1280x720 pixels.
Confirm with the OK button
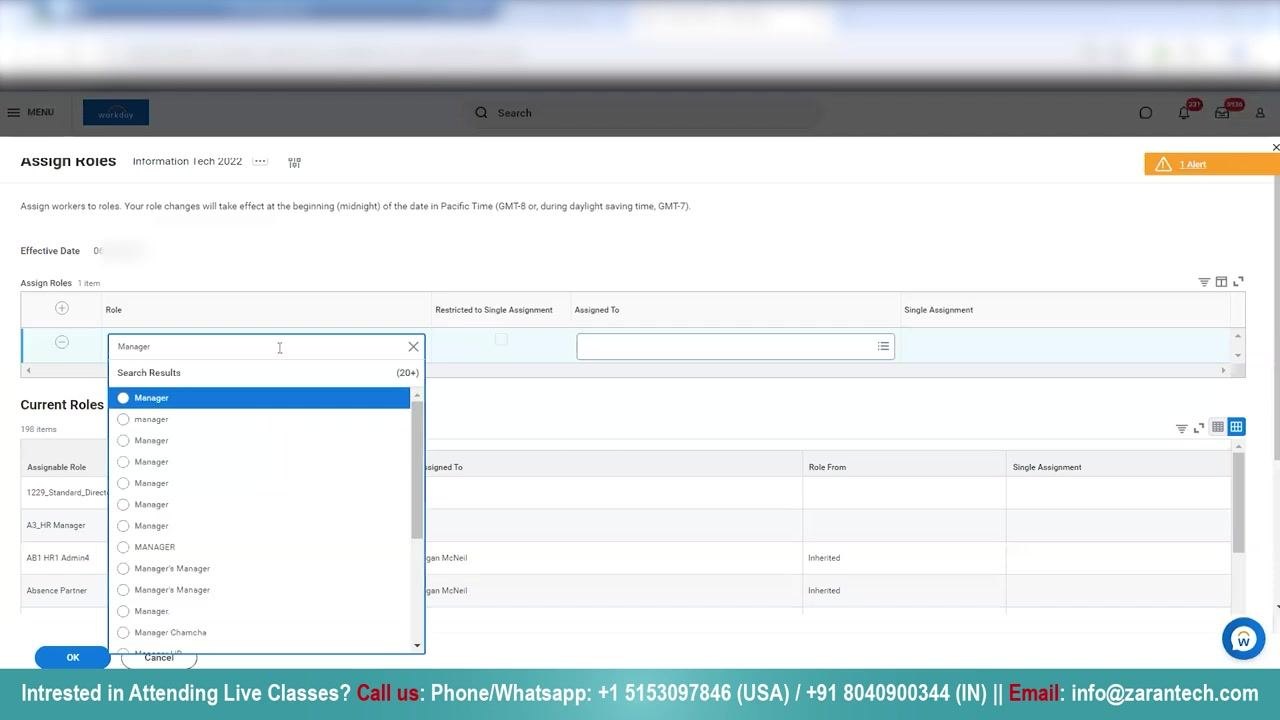point(73,657)
